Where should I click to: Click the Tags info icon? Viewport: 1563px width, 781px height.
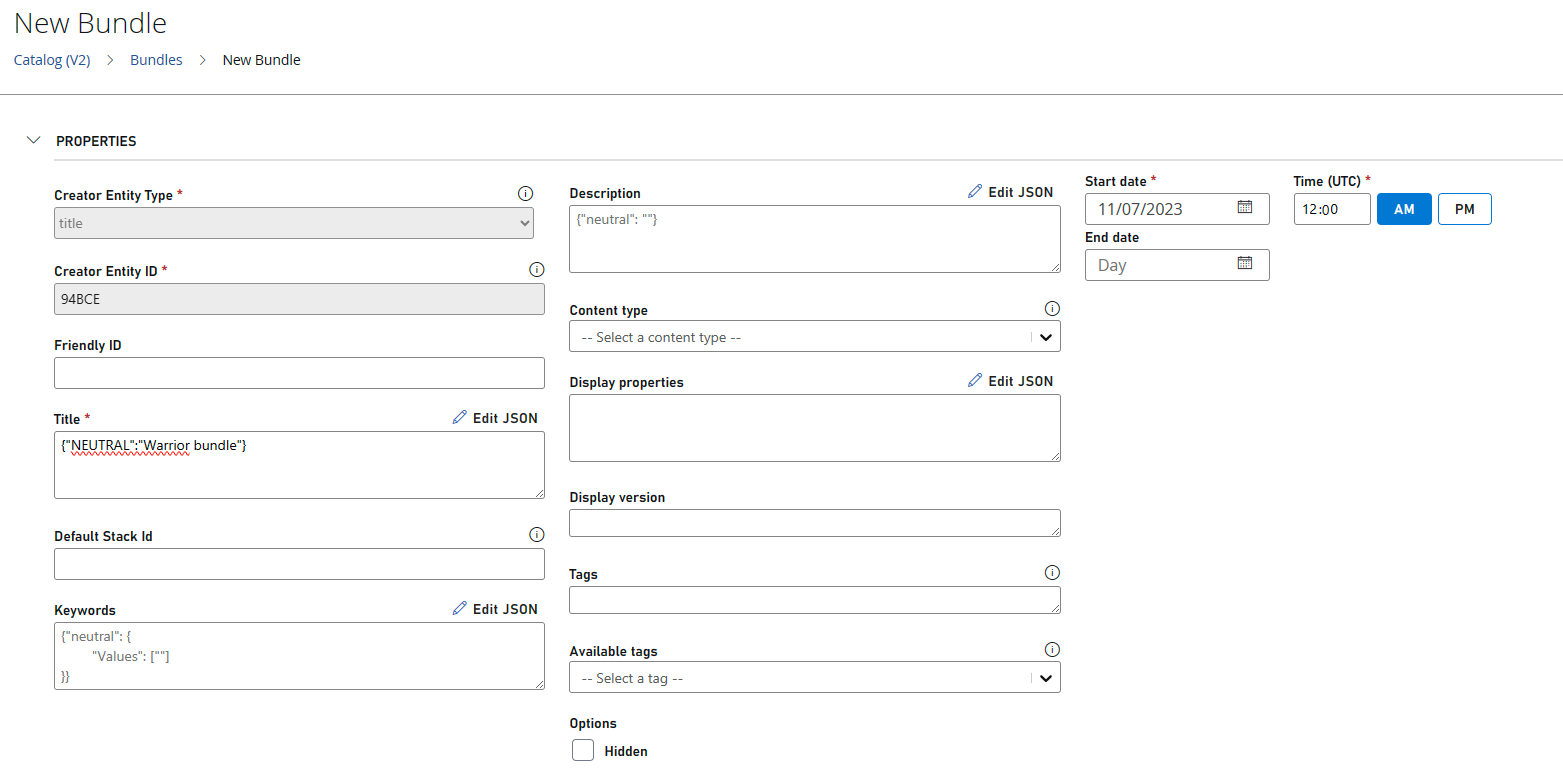pyautogui.click(x=1052, y=573)
